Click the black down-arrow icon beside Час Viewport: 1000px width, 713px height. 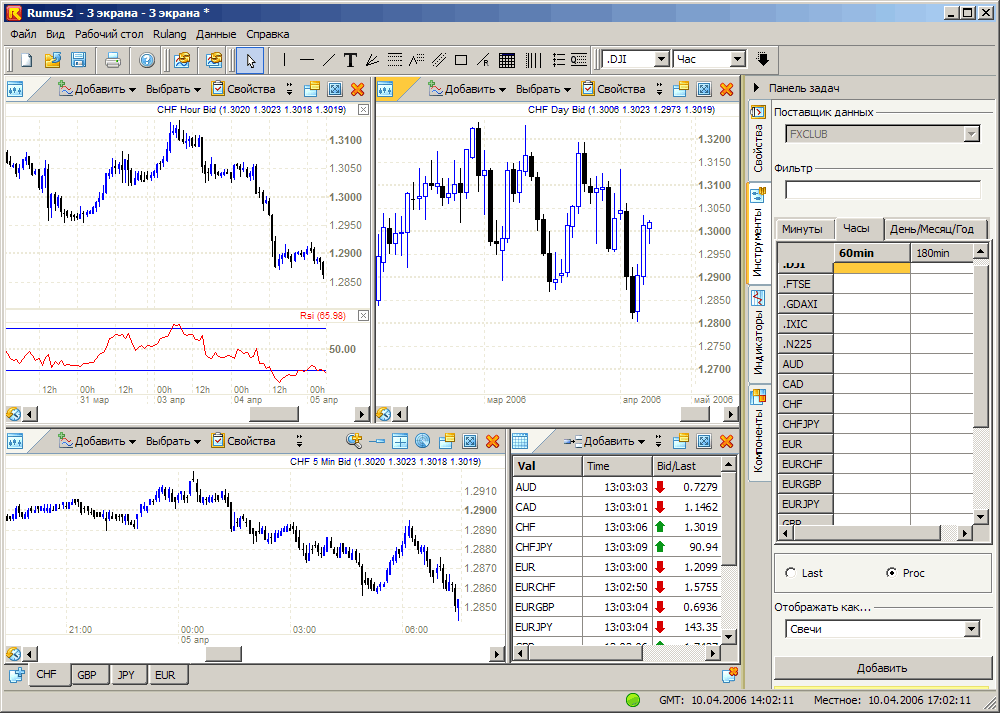click(x=763, y=59)
